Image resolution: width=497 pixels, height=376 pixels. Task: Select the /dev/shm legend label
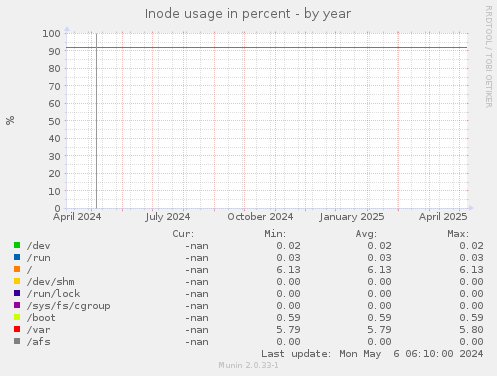(50, 282)
